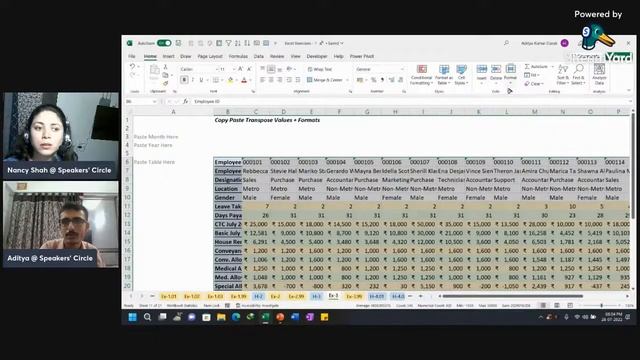Viewport: 640px width, 360px height.
Task: Click the New Sheet plus button
Action: click(420, 296)
